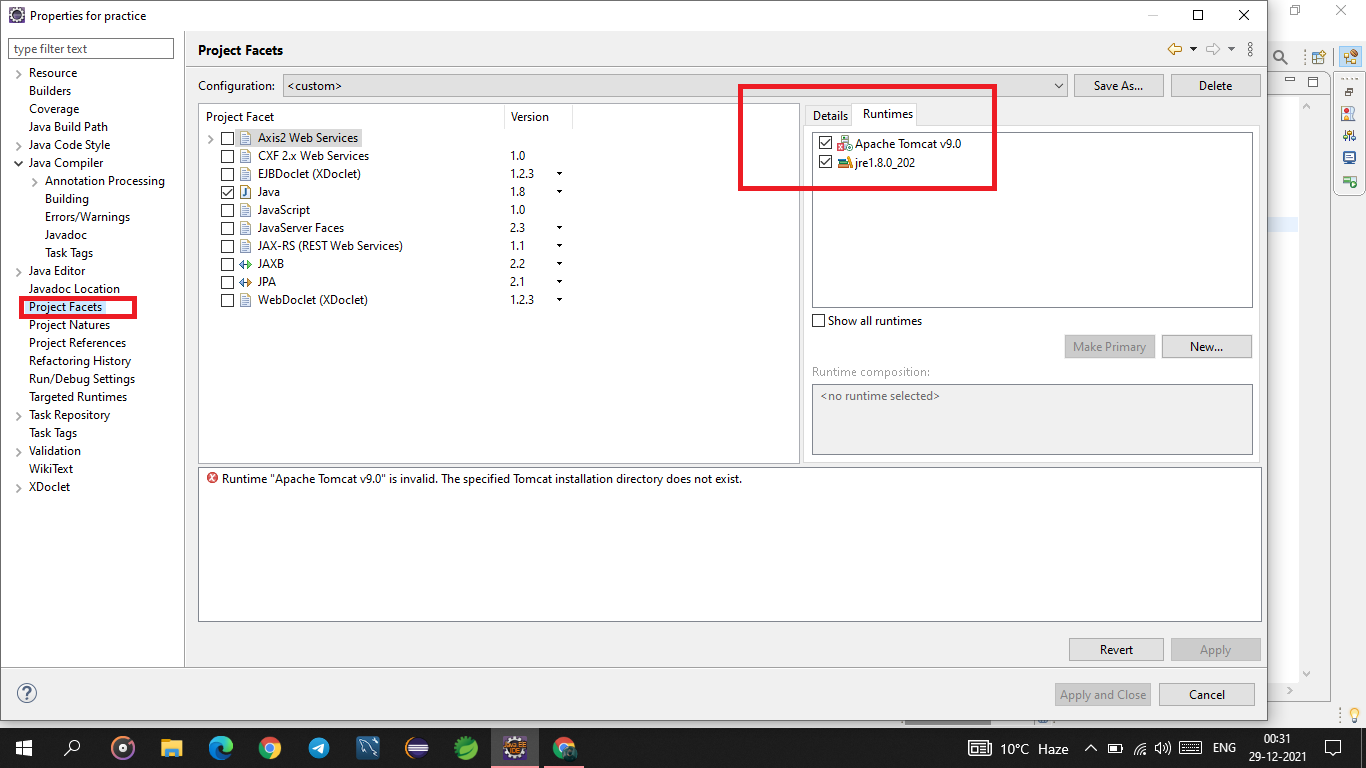
Task: Open the JAXB version dropdown arrow
Action: [x=559, y=264]
